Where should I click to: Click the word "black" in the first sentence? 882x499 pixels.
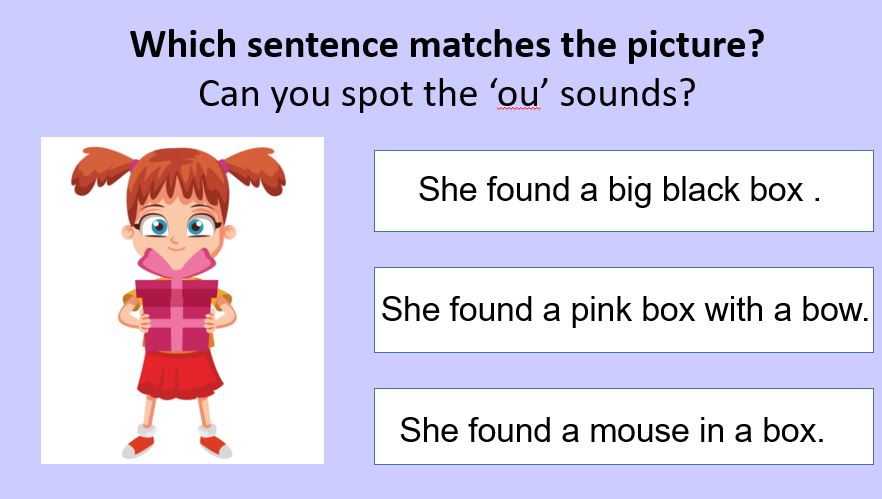pyautogui.click(x=692, y=189)
